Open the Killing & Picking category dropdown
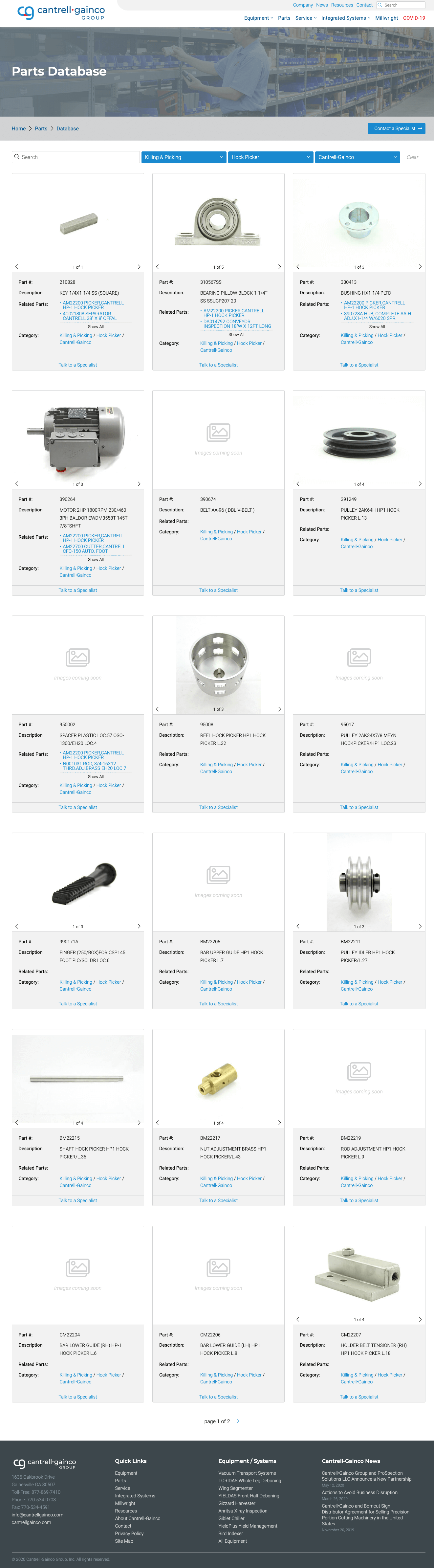The image size is (434, 1568). 184,157
